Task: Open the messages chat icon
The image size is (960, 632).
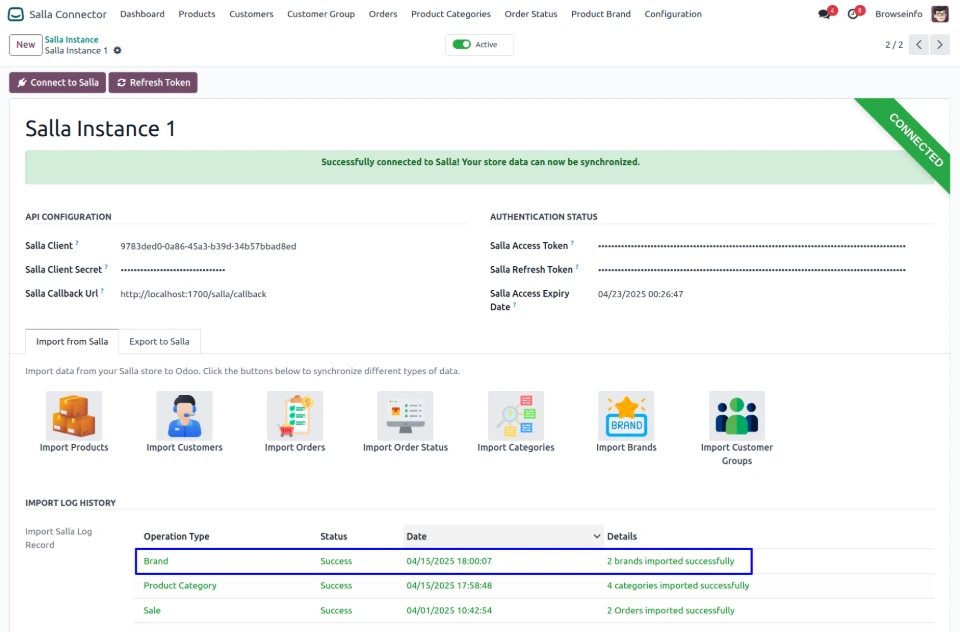Action: [824, 14]
